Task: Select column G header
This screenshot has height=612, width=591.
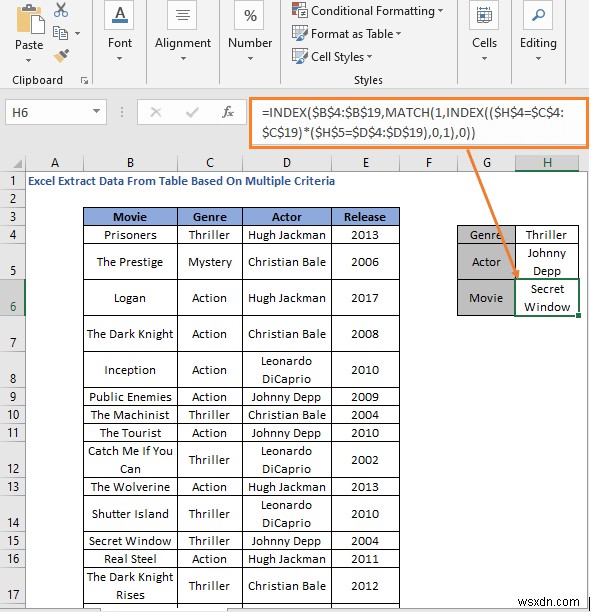Action: coord(486,163)
